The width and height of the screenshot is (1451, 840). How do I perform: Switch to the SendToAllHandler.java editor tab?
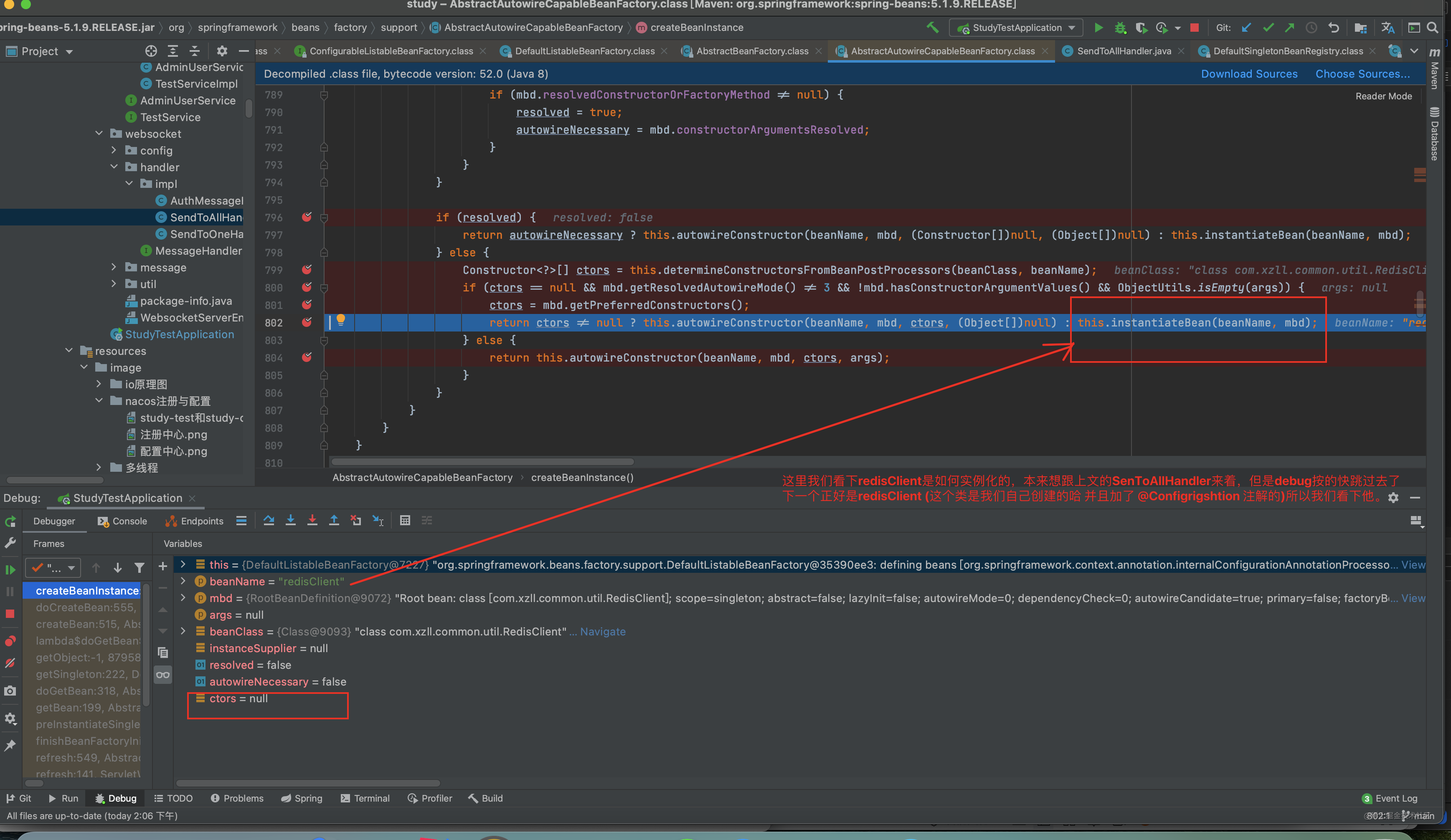(x=1124, y=51)
